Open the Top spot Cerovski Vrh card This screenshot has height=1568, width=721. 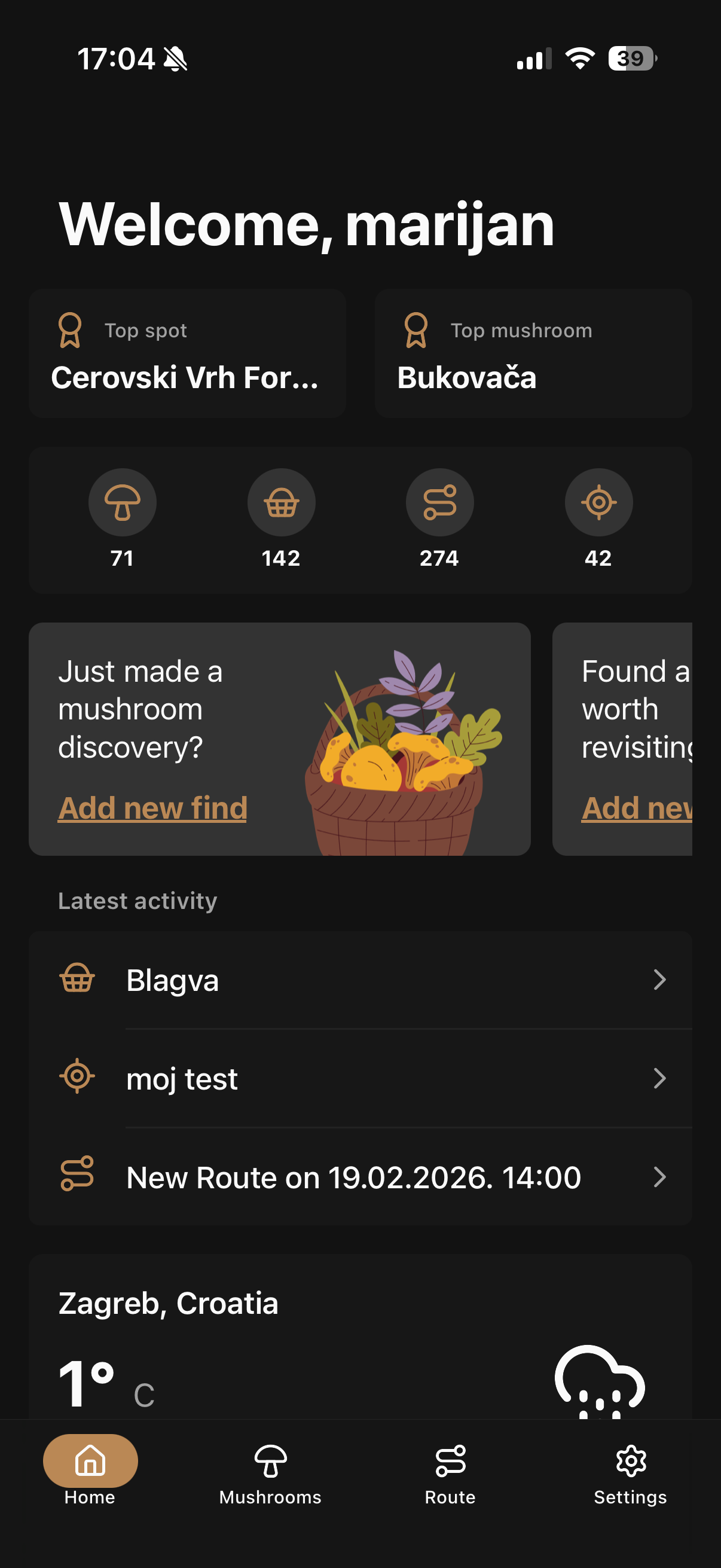(x=187, y=353)
